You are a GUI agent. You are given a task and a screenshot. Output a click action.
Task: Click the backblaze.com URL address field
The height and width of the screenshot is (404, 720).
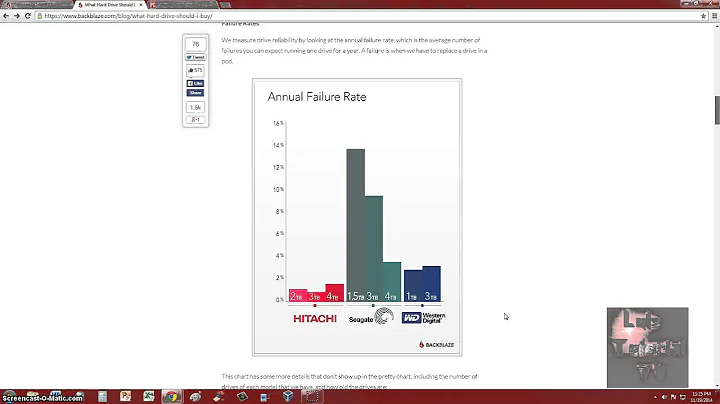367,16
